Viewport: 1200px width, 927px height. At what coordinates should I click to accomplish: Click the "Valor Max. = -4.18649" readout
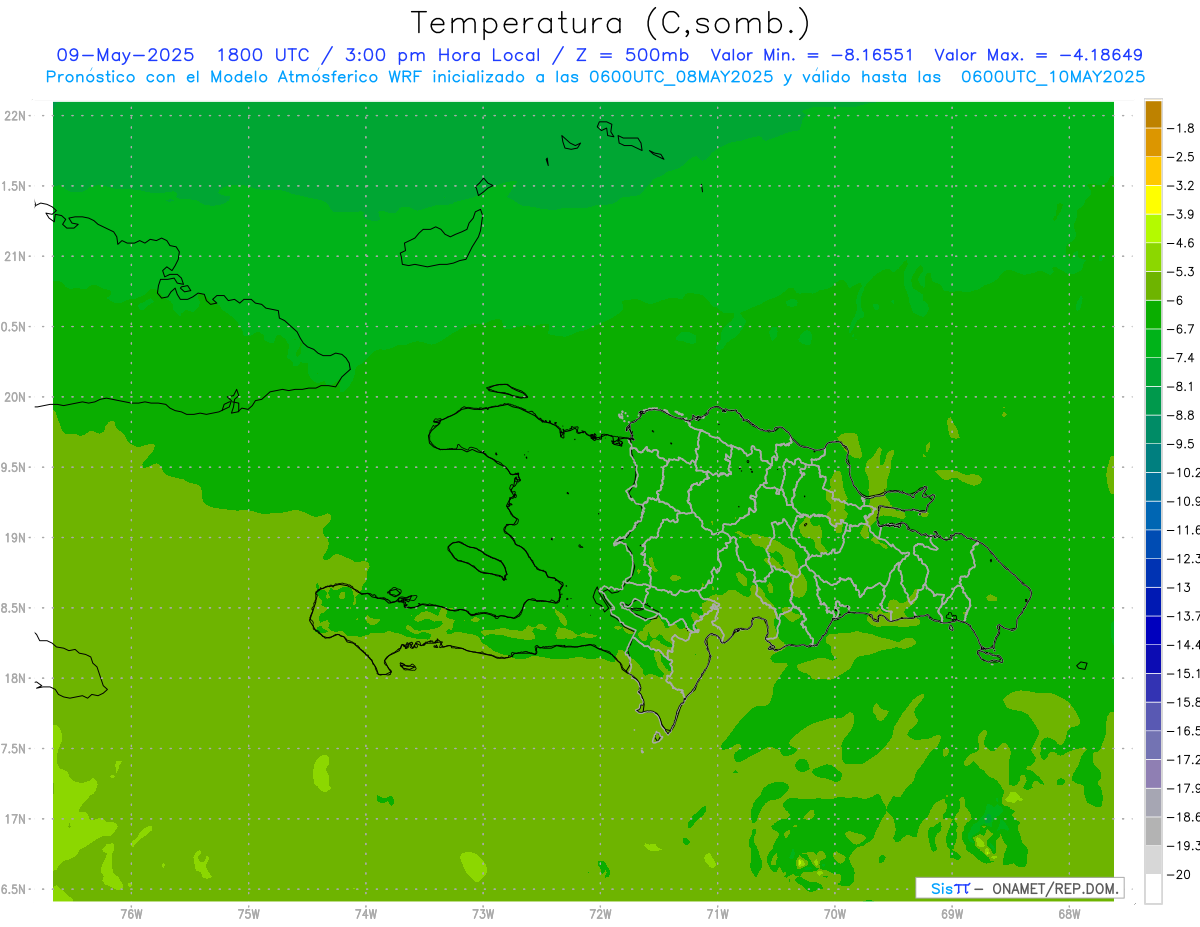tap(1038, 55)
